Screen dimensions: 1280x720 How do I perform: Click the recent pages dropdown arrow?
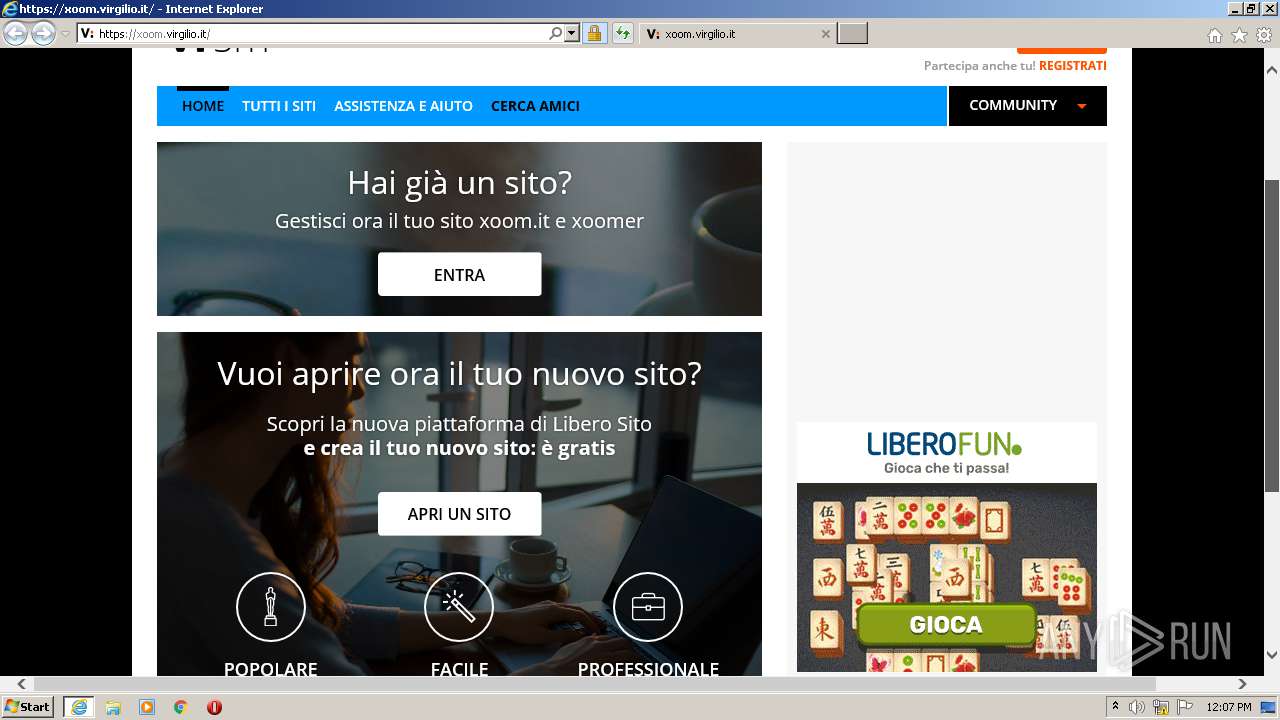pos(65,33)
